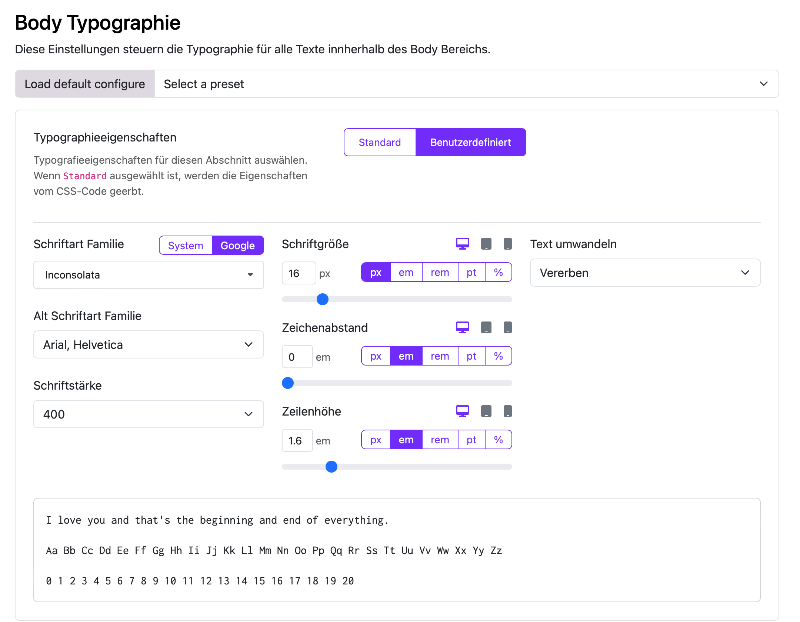The width and height of the screenshot is (800, 622).
Task: Set Schriftgröße unit to rem
Action: click(x=440, y=272)
